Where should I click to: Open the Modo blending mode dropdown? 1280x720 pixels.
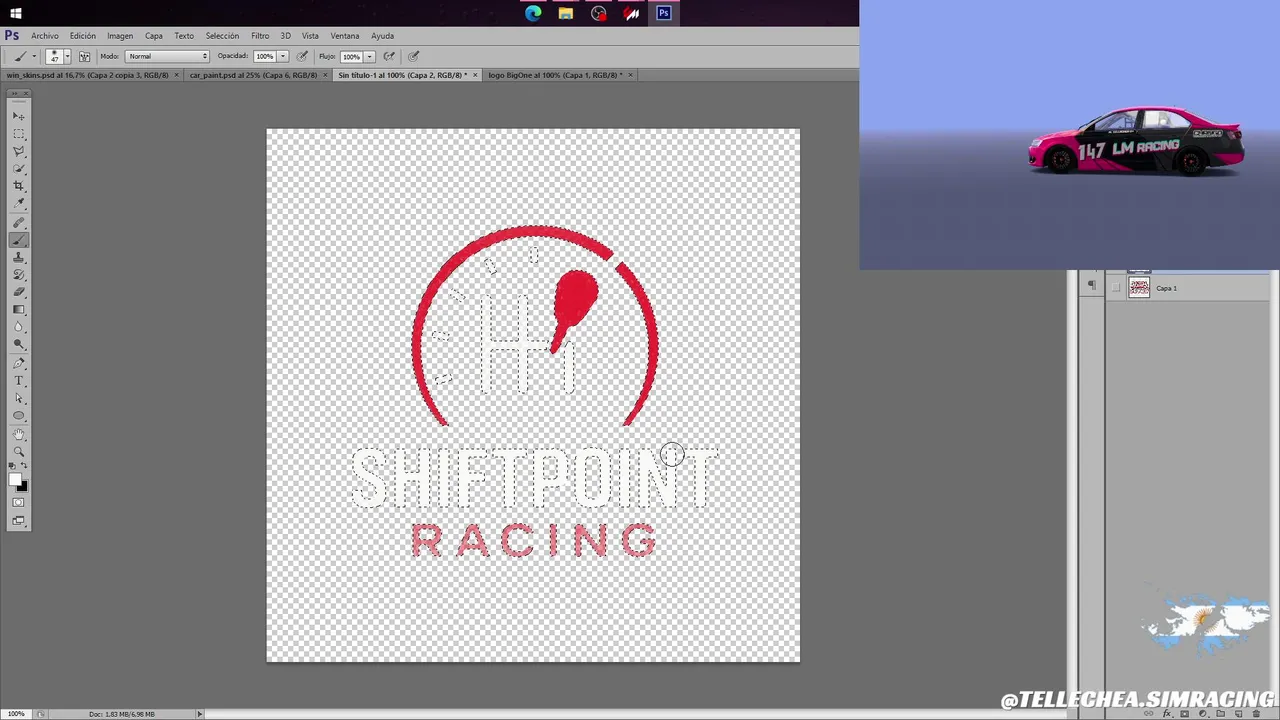(168, 56)
